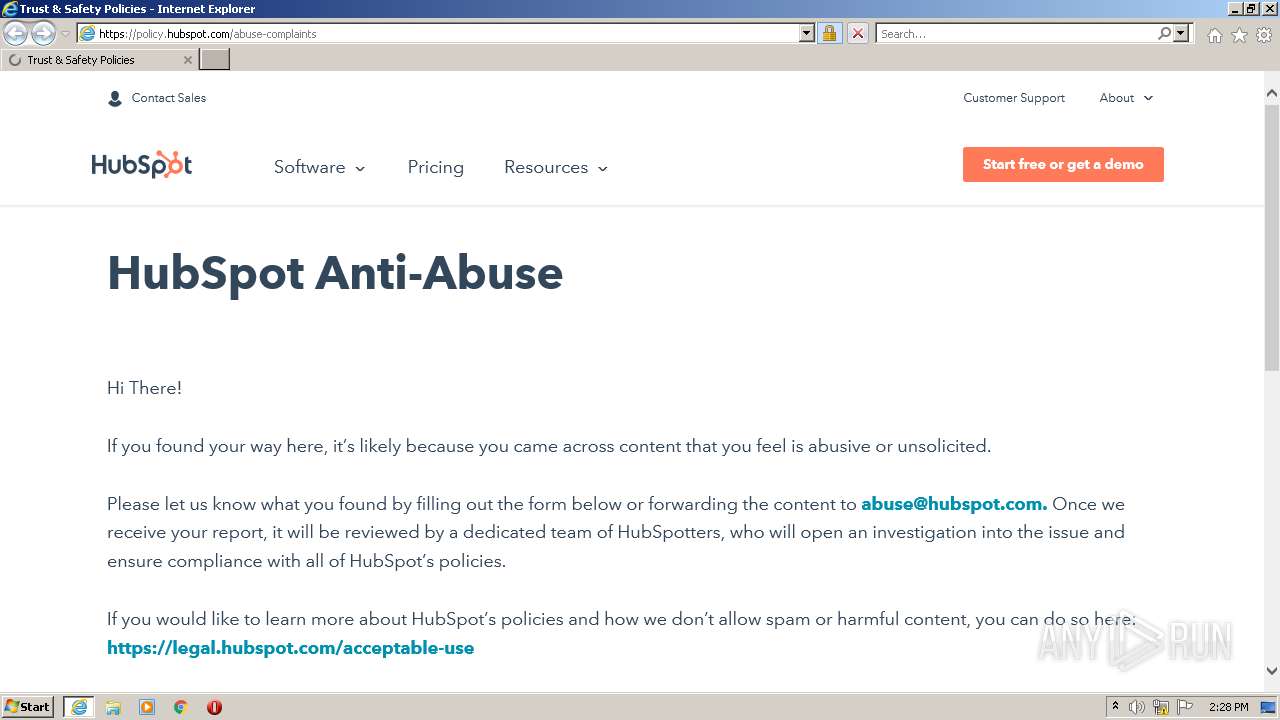Open the legal.hubspot.com/acceptable-use link
The width and height of the screenshot is (1280, 720).
tap(291, 648)
